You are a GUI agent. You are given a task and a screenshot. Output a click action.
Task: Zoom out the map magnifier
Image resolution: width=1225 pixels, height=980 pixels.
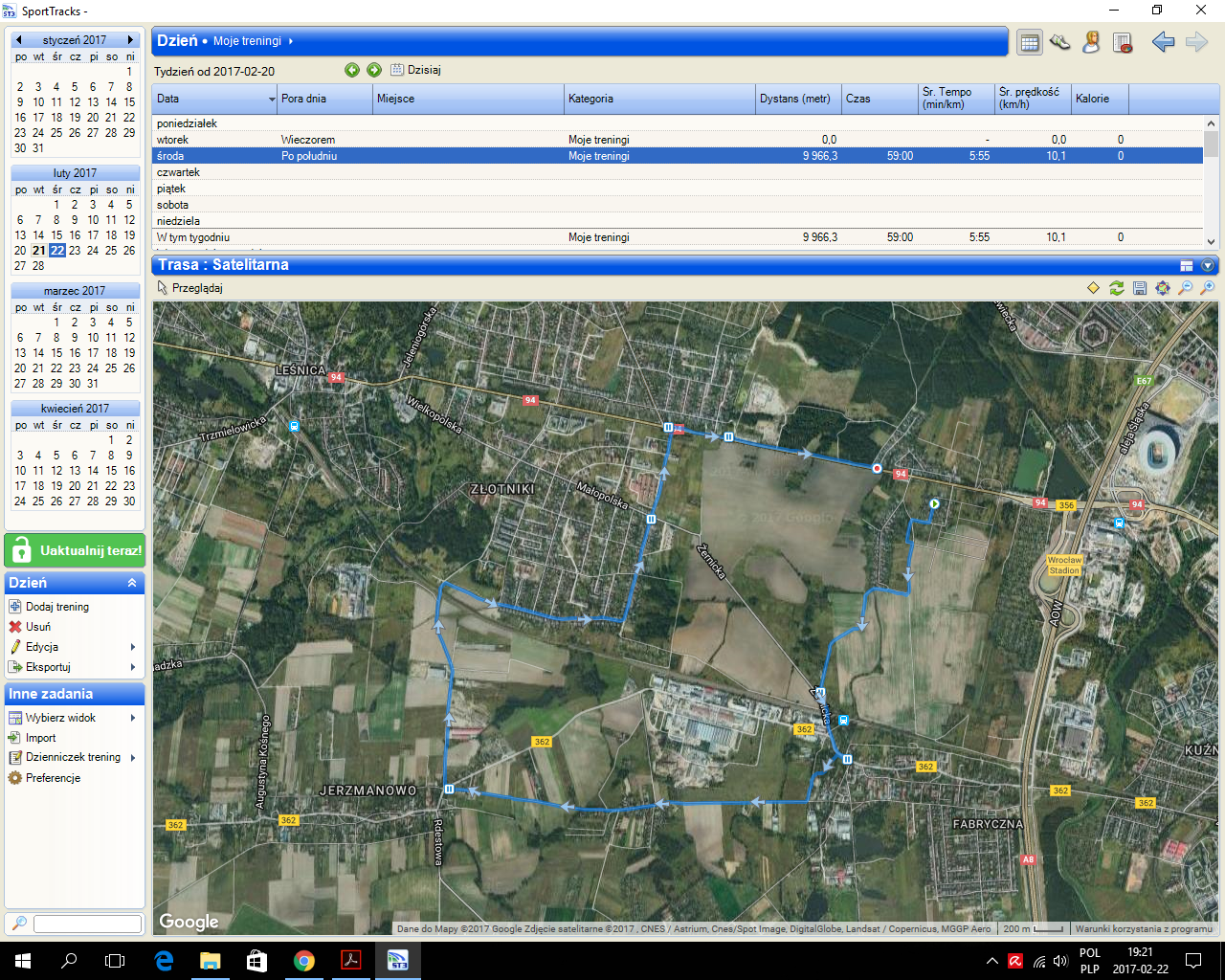point(1186,288)
